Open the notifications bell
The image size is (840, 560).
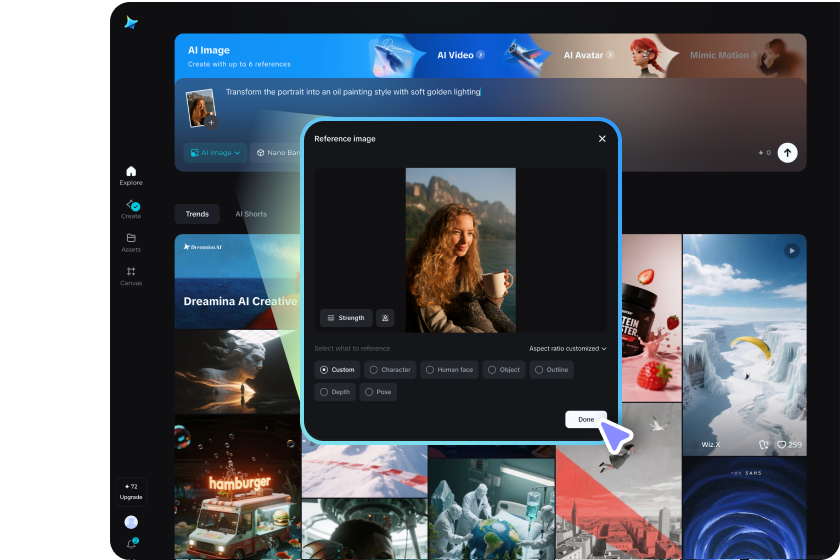(x=132, y=543)
